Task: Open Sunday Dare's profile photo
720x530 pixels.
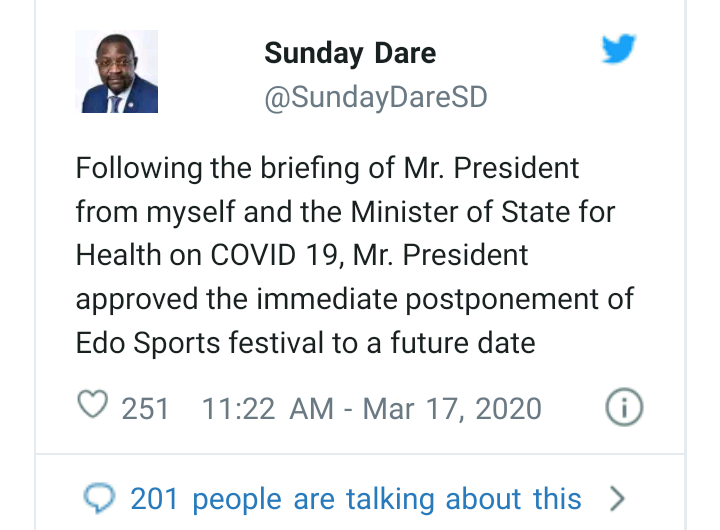Action: click(x=117, y=72)
